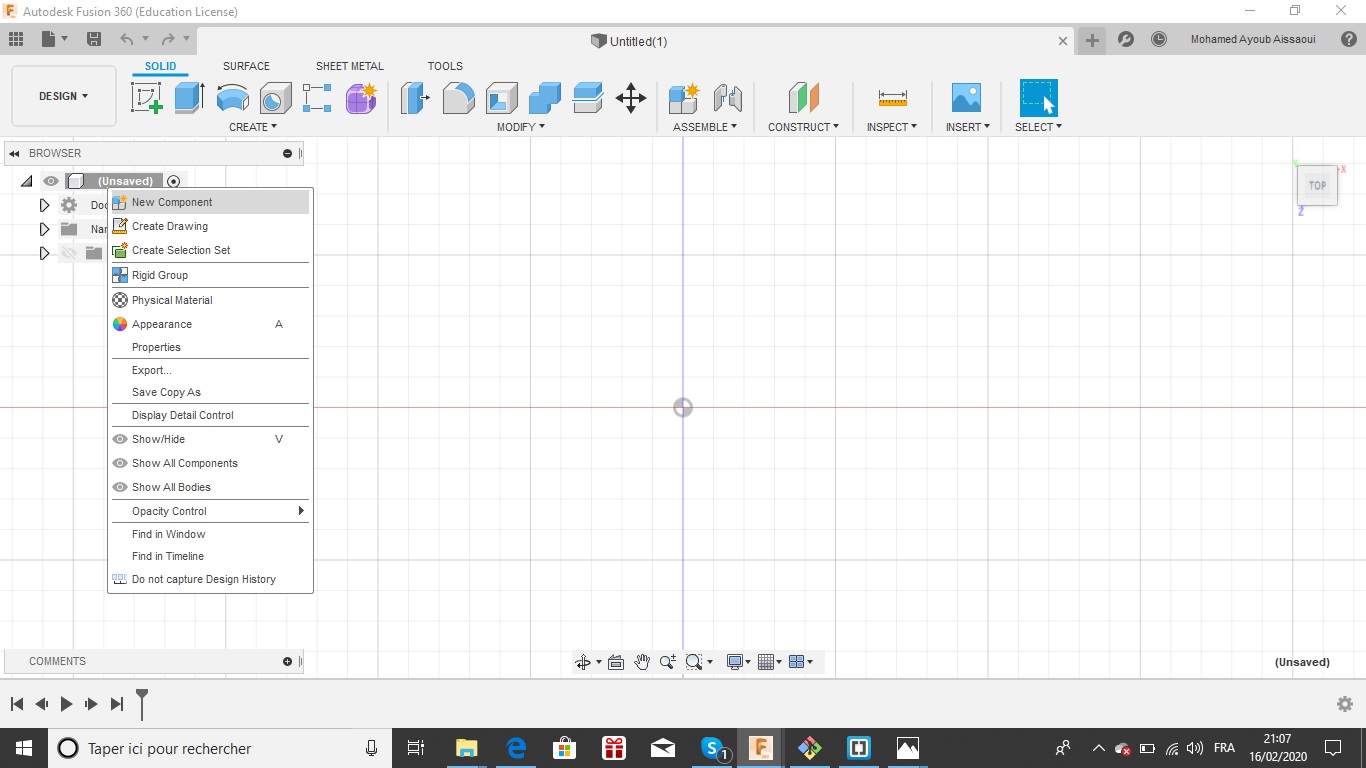The width and height of the screenshot is (1366, 768).
Task: Click the Measure ruler icon
Action: (893, 98)
